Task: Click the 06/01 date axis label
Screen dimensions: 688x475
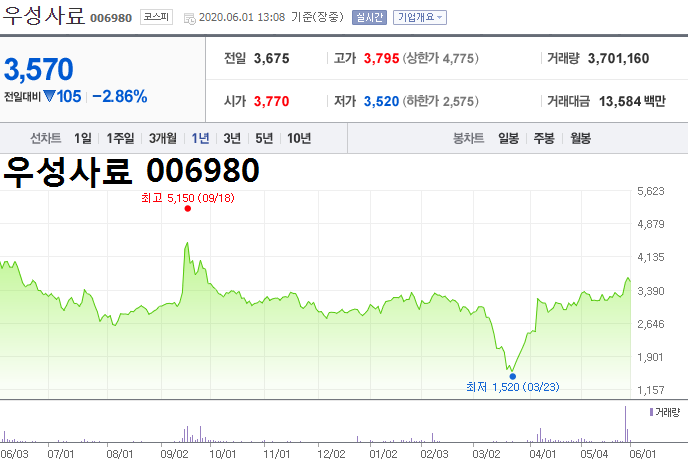Action: point(642,454)
